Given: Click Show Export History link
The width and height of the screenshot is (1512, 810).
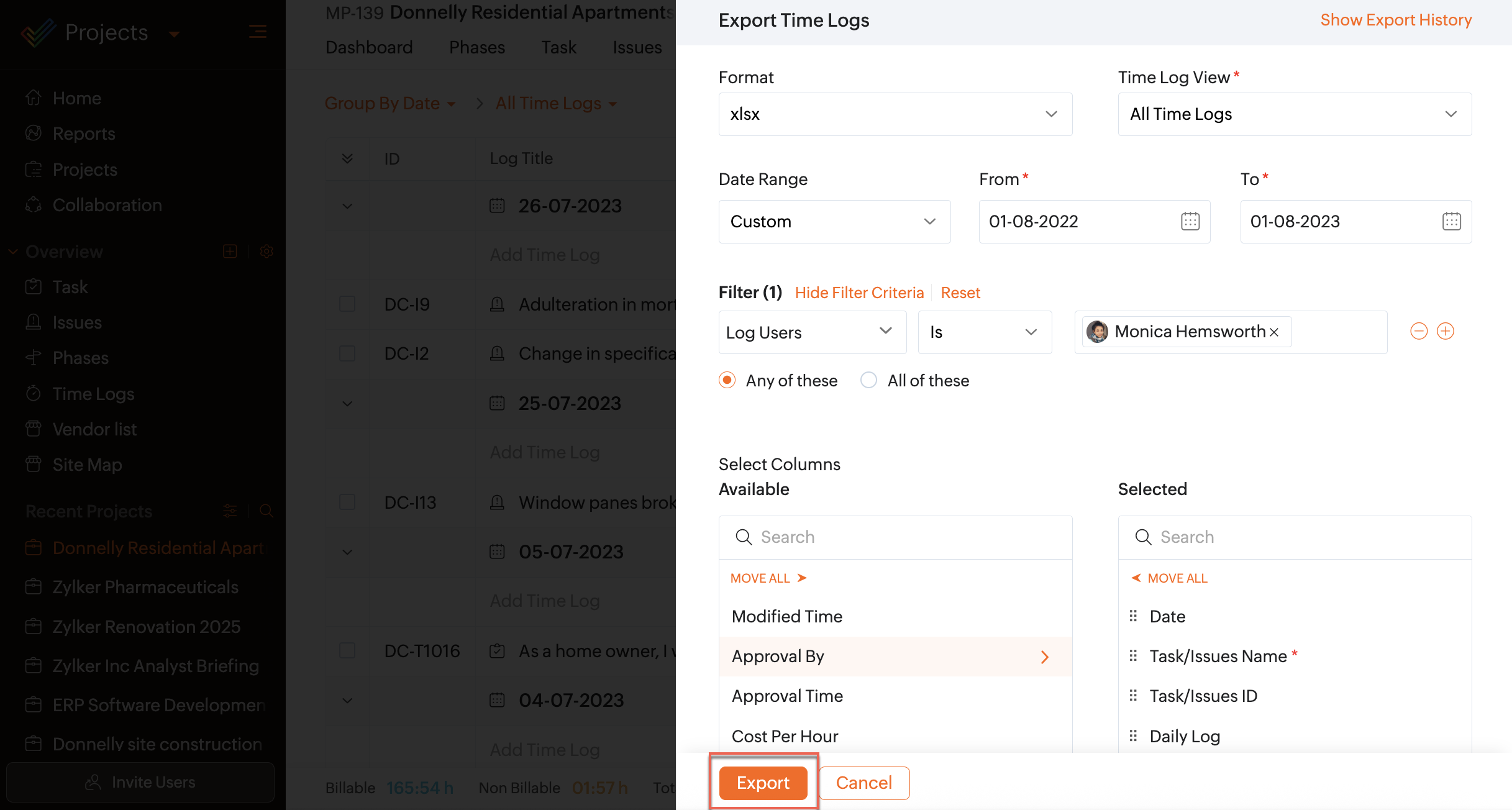Looking at the screenshot, I should [1395, 20].
